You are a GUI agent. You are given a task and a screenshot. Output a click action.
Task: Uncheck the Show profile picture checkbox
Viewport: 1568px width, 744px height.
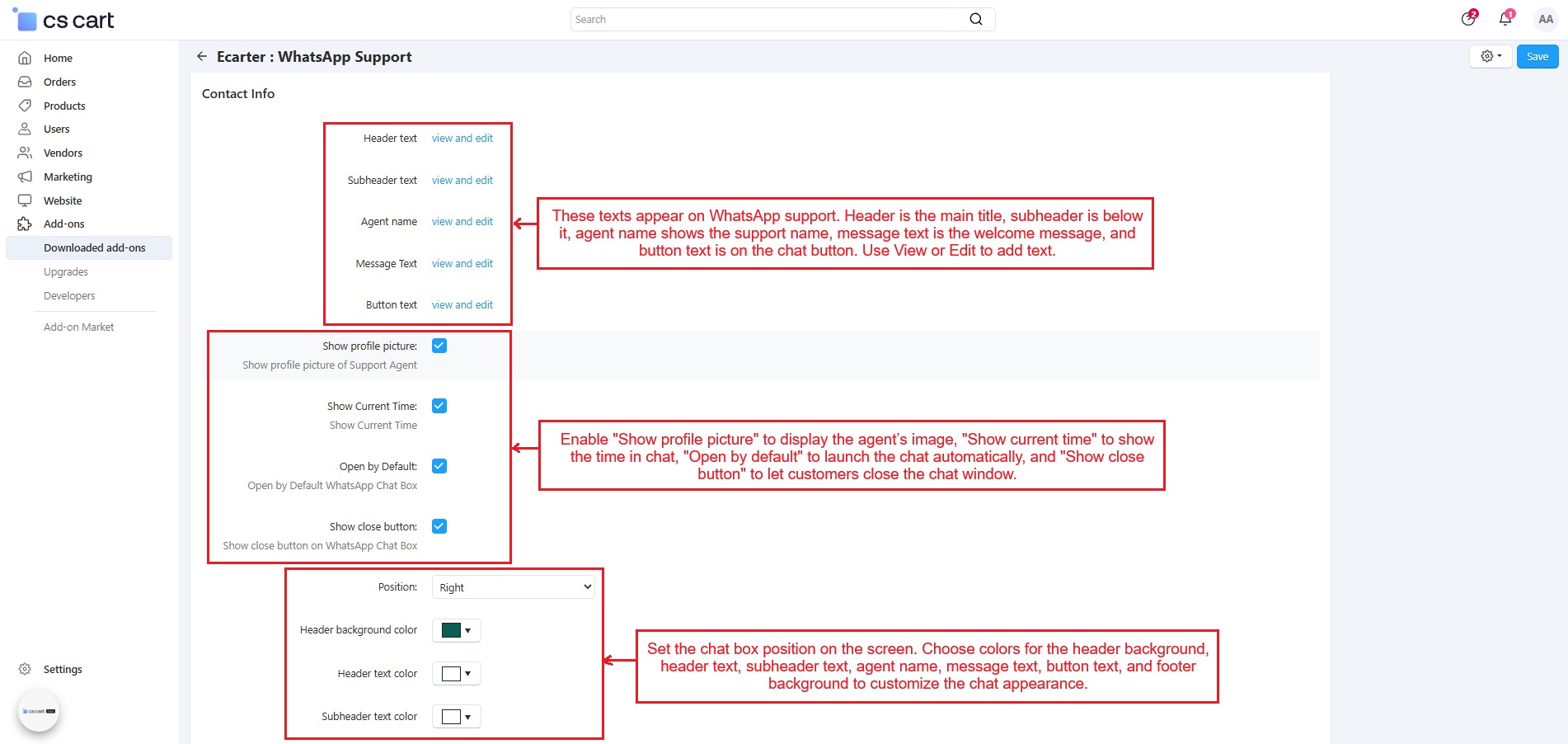pyautogui.click(x=439, y=346)
